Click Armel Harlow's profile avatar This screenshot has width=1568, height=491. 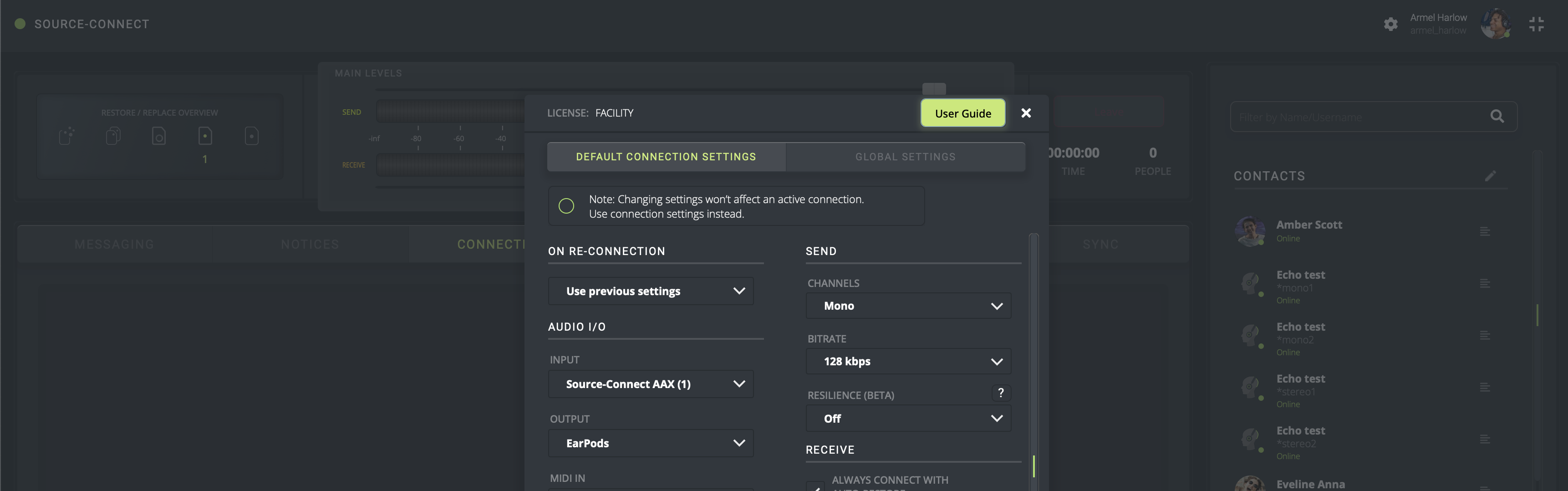1495,24
